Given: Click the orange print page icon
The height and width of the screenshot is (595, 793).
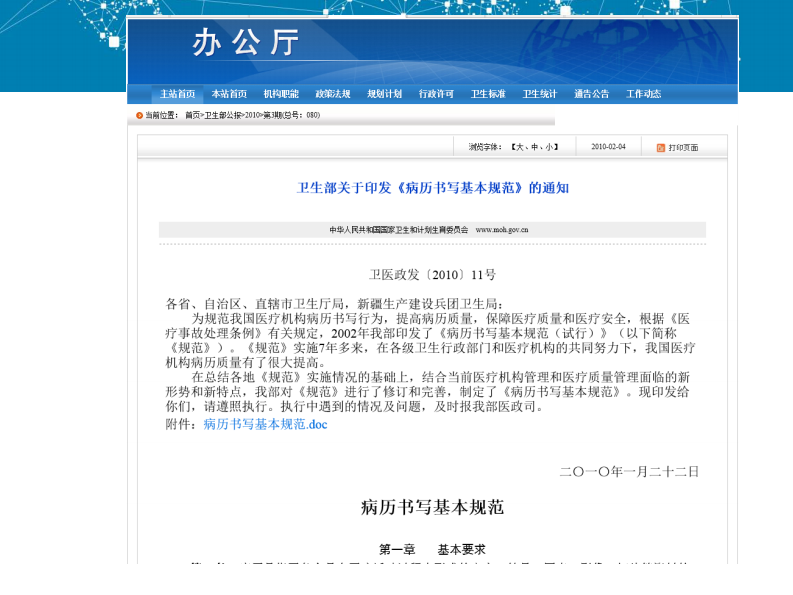Looking at the screenshot, I should (660, 148).
